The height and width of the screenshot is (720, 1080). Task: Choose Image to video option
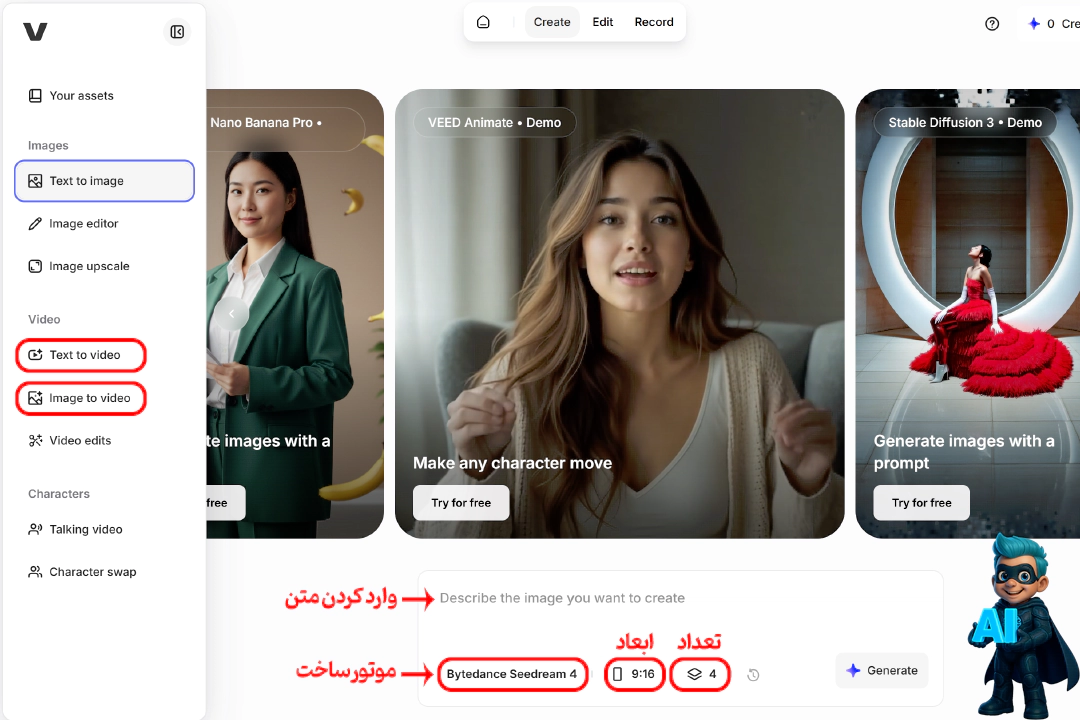click(89, 398)
